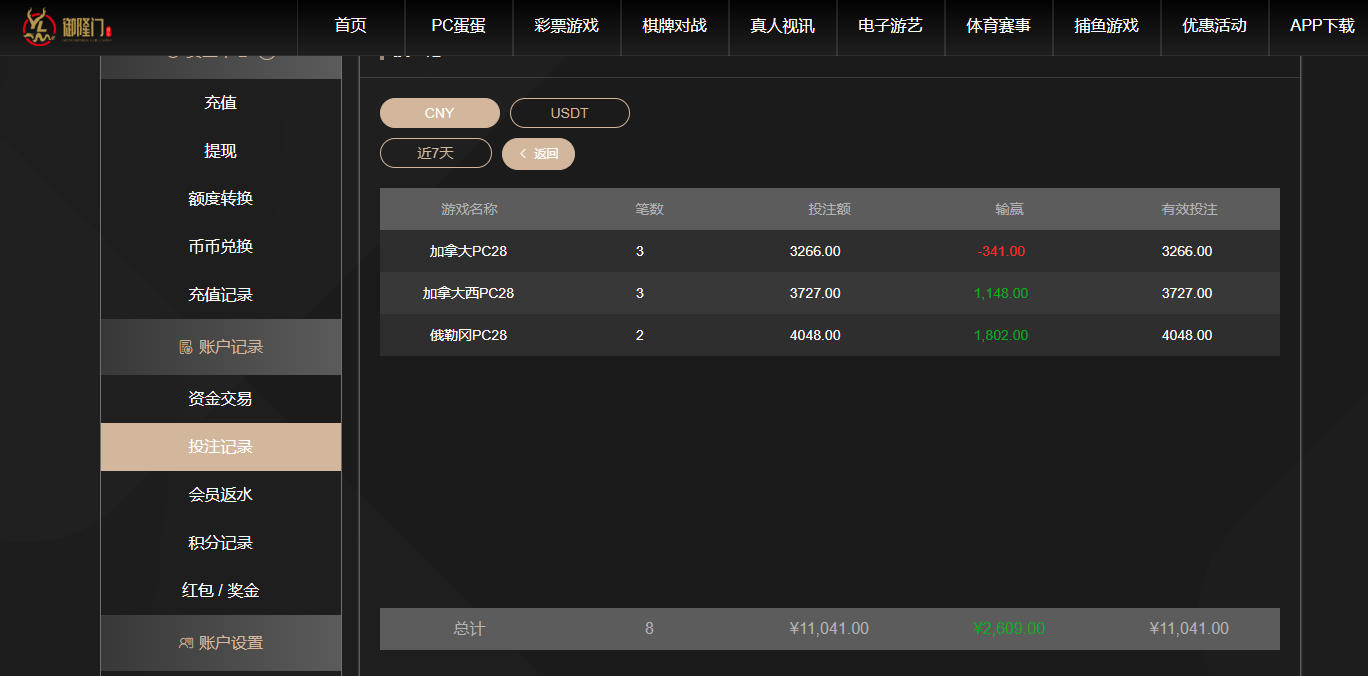This screenshot has height=676, width=1368.
Task: Select the 加拿大PC28 row name
Action: (468, 251)
